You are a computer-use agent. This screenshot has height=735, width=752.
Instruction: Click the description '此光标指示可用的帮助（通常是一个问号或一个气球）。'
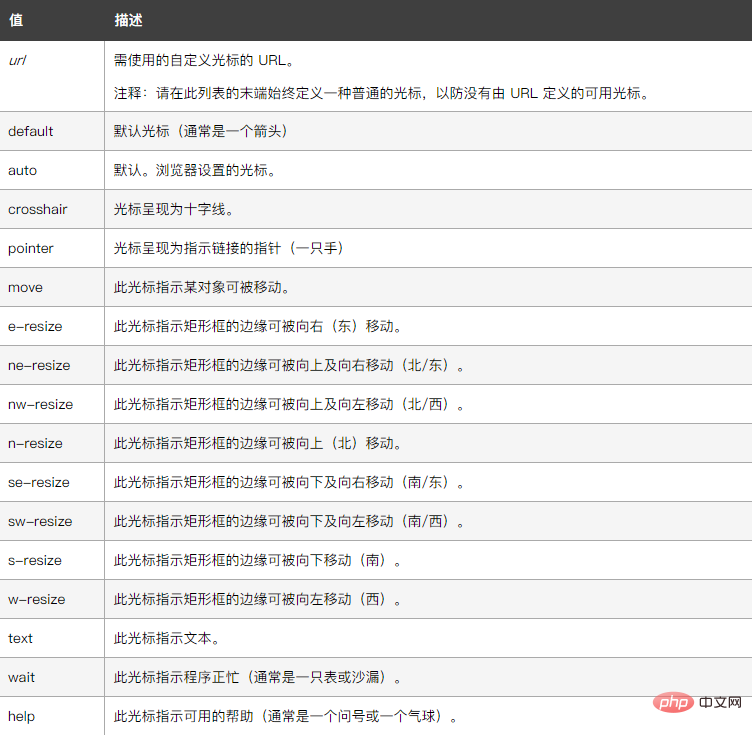[286, 716]
